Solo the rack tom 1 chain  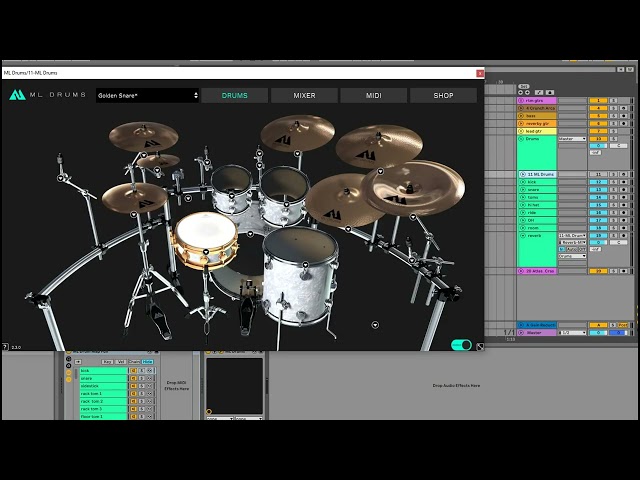(141, 394)
